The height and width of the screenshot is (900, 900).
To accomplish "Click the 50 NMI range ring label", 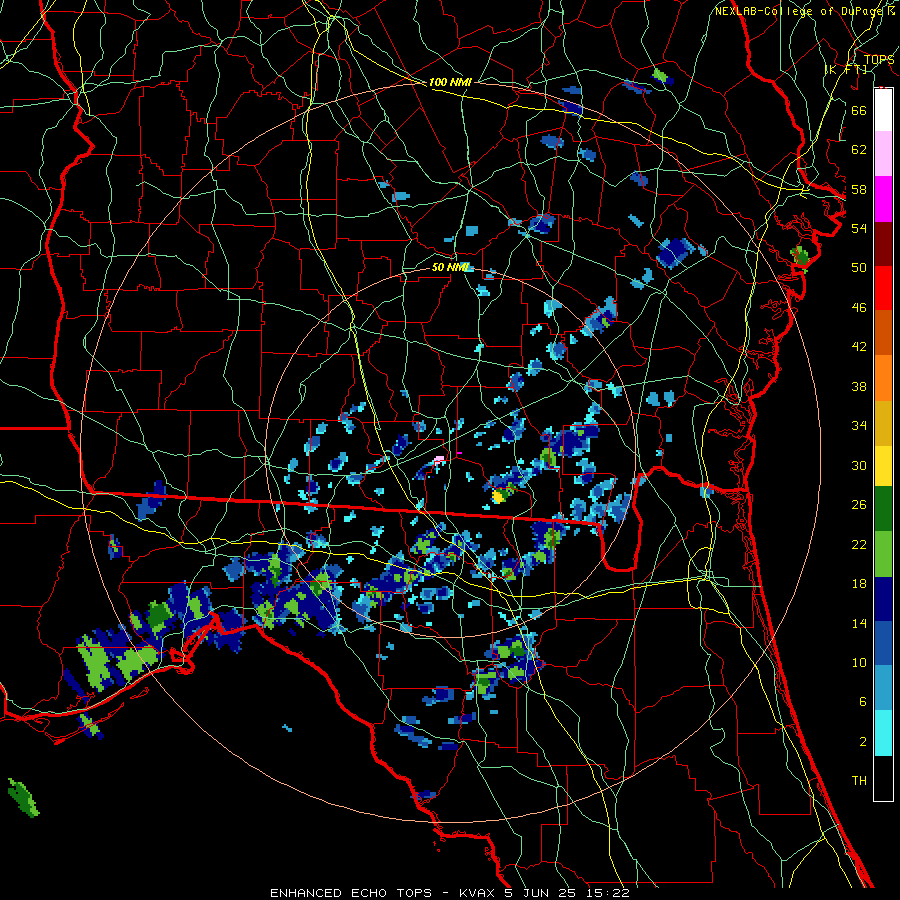I will tap(451, 267).
